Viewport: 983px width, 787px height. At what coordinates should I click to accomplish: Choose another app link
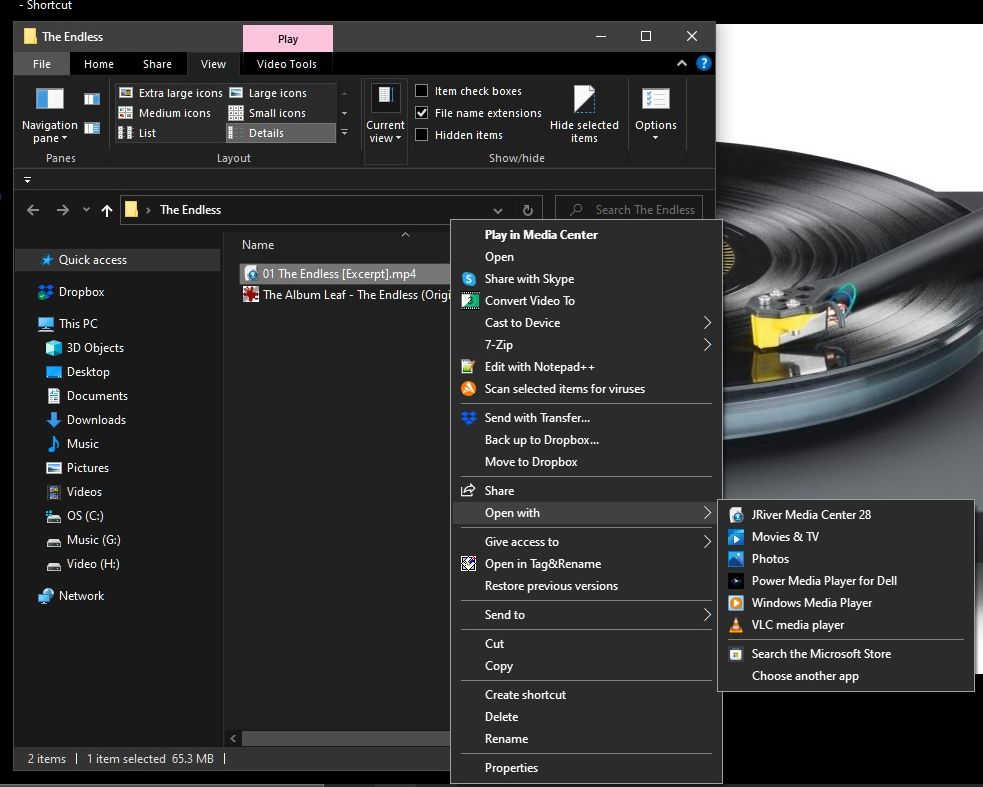(805, 676)
